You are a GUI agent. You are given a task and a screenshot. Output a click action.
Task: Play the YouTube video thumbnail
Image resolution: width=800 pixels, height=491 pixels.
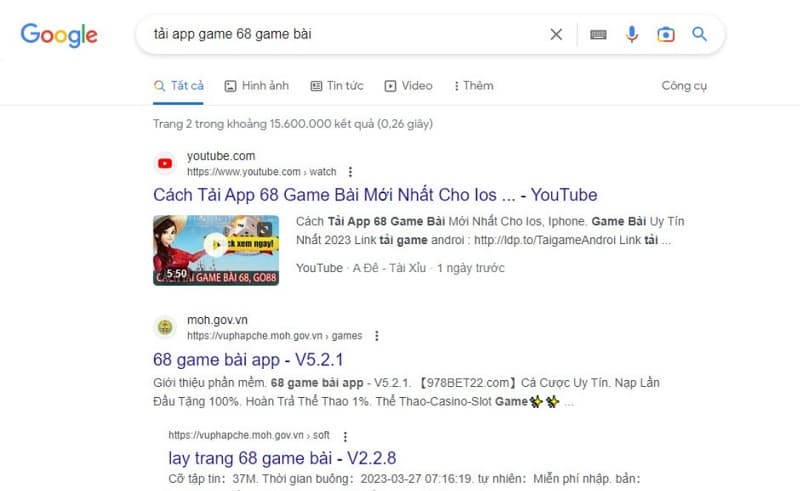click(216, 250)
